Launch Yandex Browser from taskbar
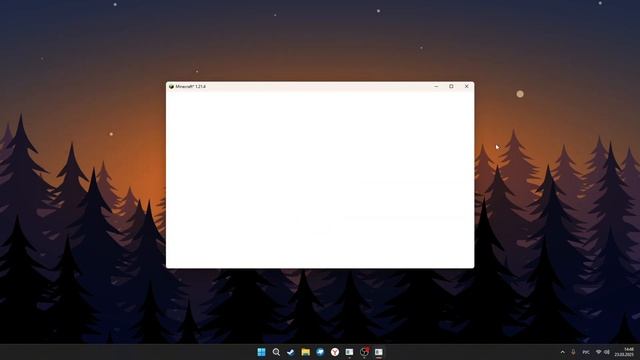The image size is (640, 360). [x=335, y=352]
